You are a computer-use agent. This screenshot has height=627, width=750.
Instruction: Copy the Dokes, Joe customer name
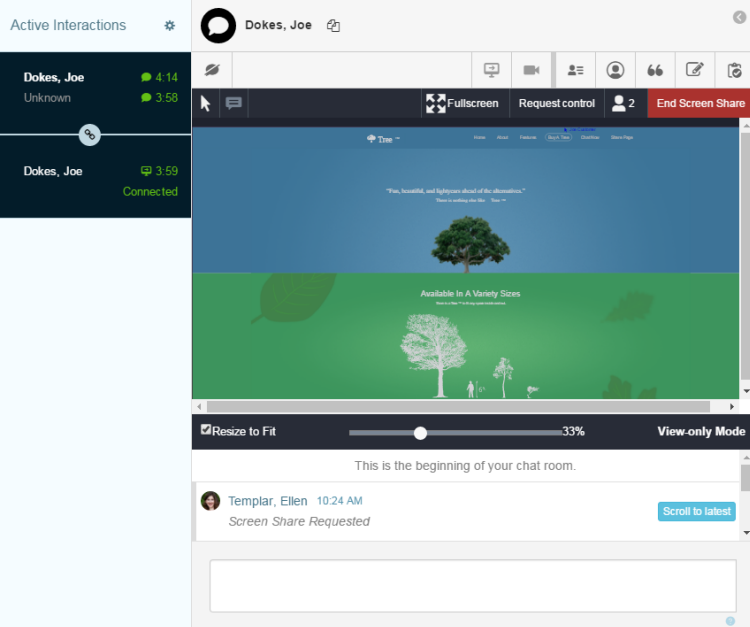(x=333, y=26)
